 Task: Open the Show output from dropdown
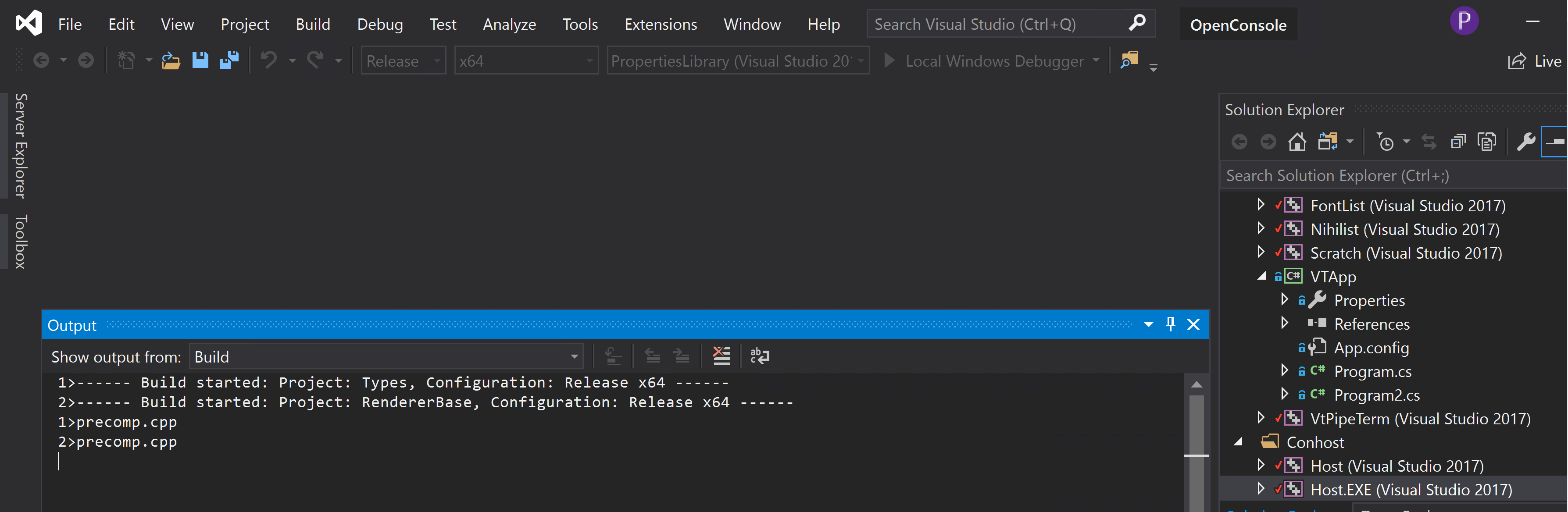[x=573, y=356]
